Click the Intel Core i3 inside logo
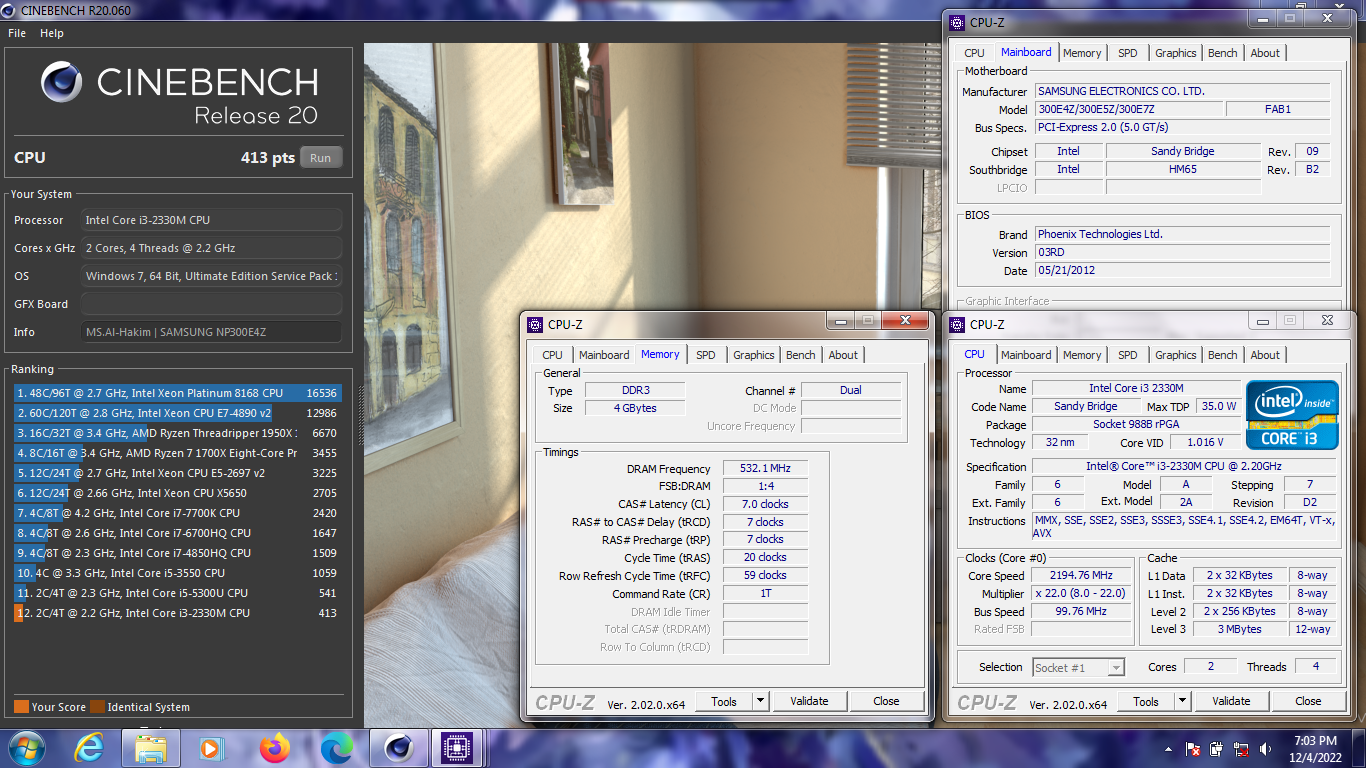This screenshot has height=768, width=1366. click(1292, 414)
